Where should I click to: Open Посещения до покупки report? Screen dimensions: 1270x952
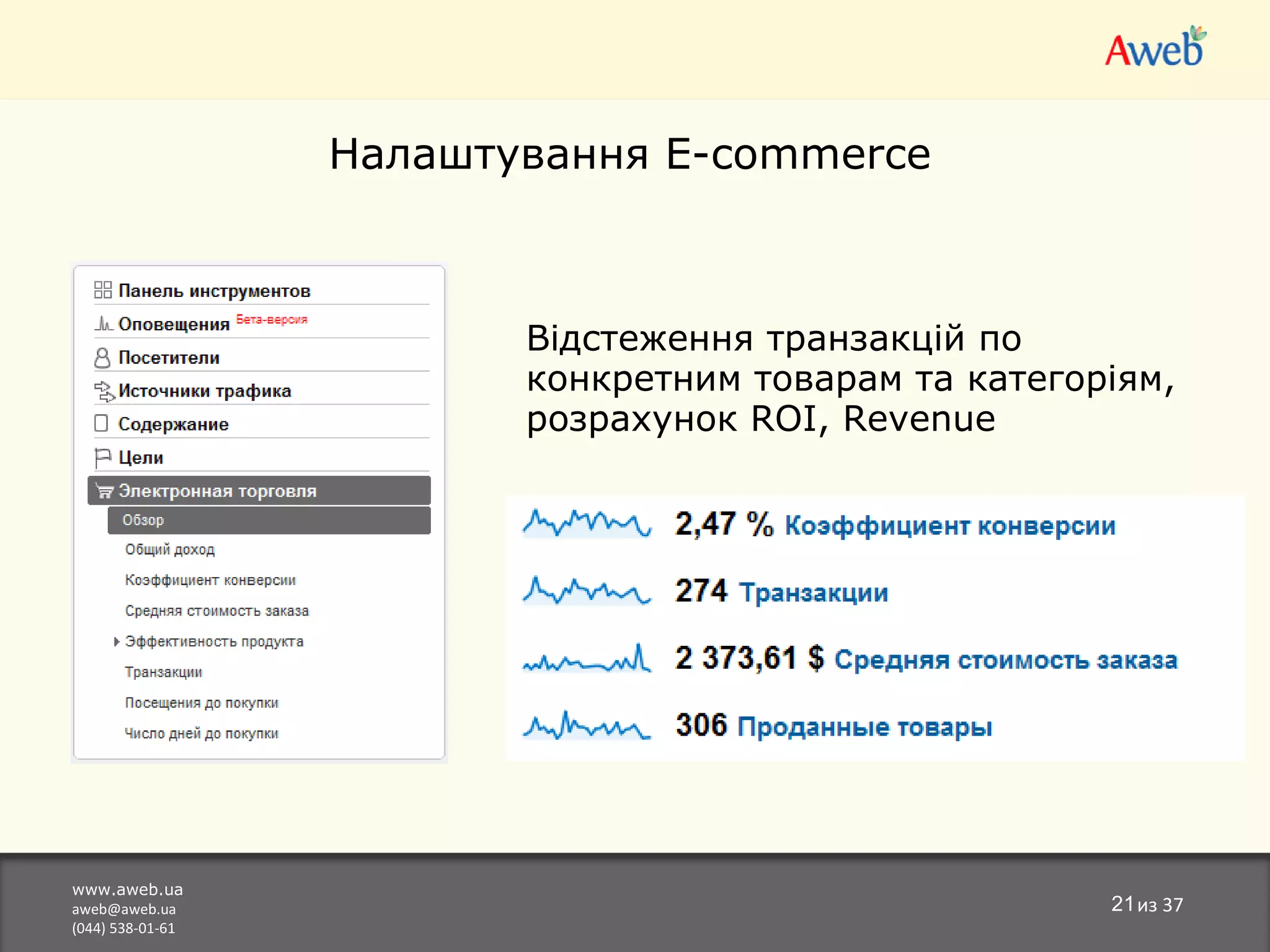coord(202,703)
